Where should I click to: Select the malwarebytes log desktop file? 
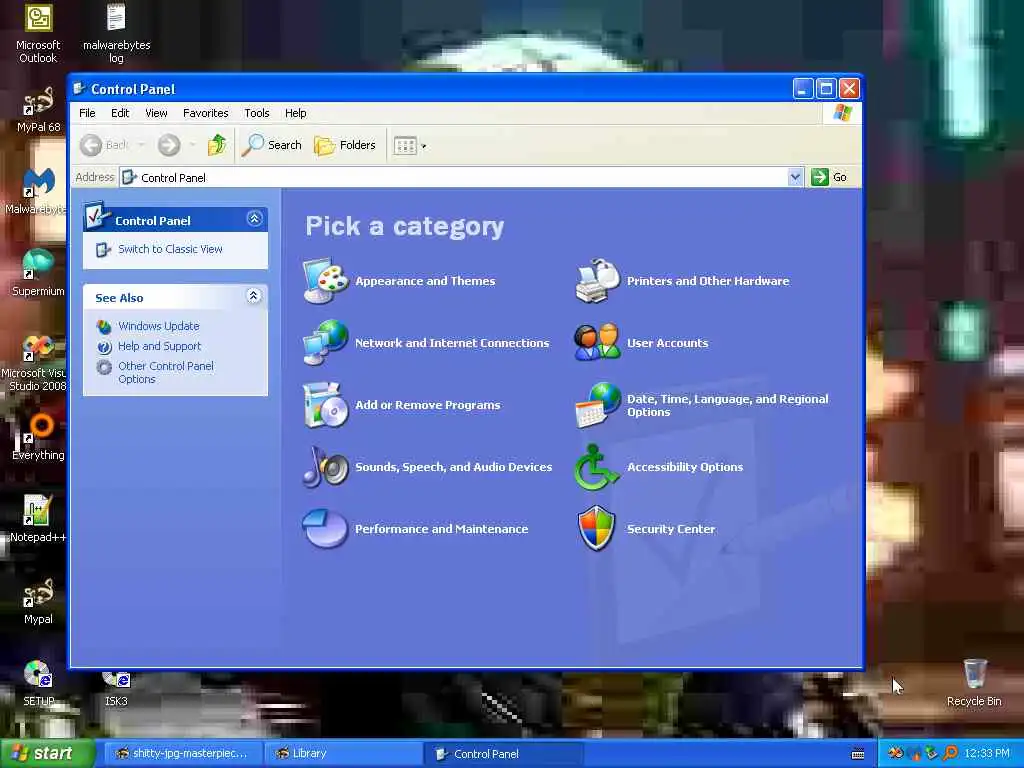point(116,33)
